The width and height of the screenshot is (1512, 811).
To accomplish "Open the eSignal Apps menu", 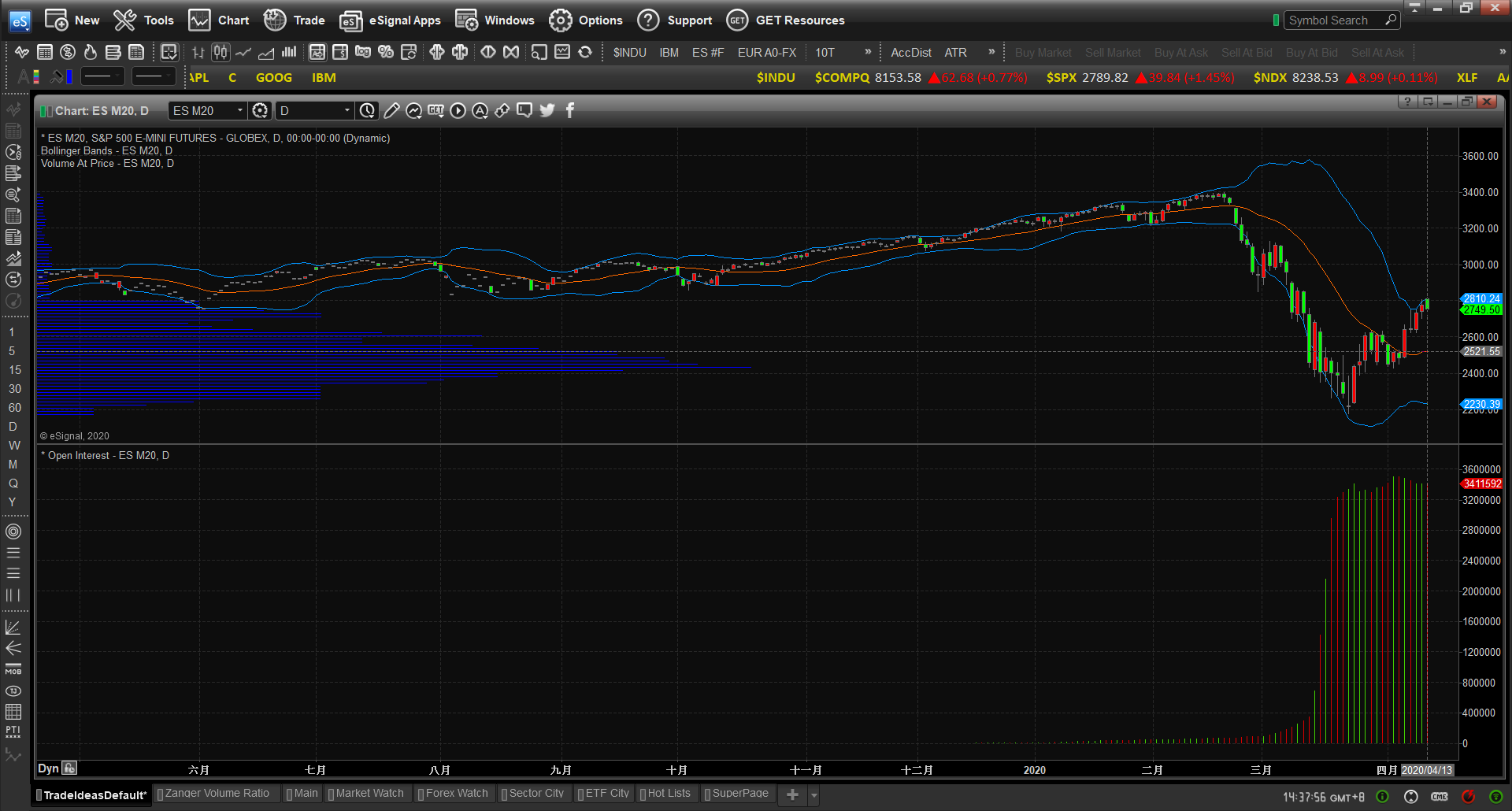I will (391, 20).
